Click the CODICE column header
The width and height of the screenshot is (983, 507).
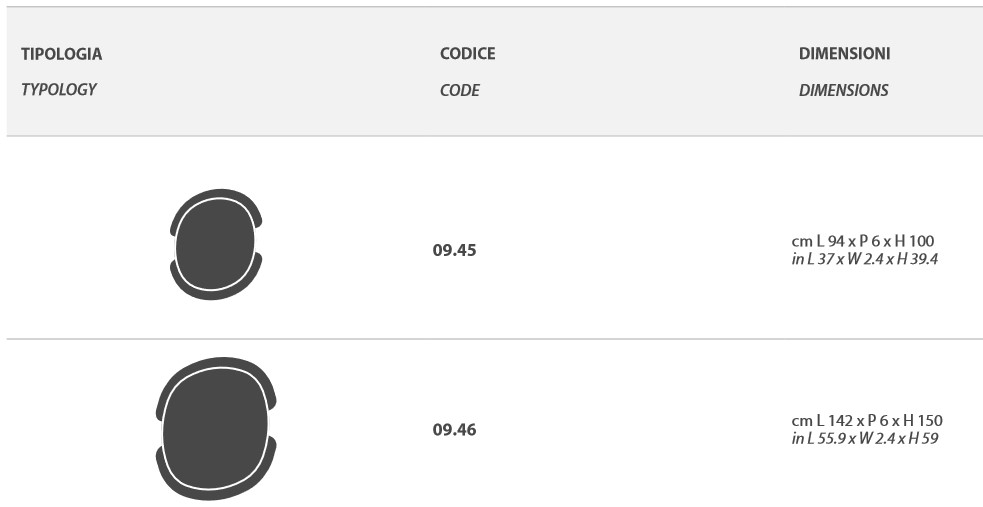click(467, 54)
